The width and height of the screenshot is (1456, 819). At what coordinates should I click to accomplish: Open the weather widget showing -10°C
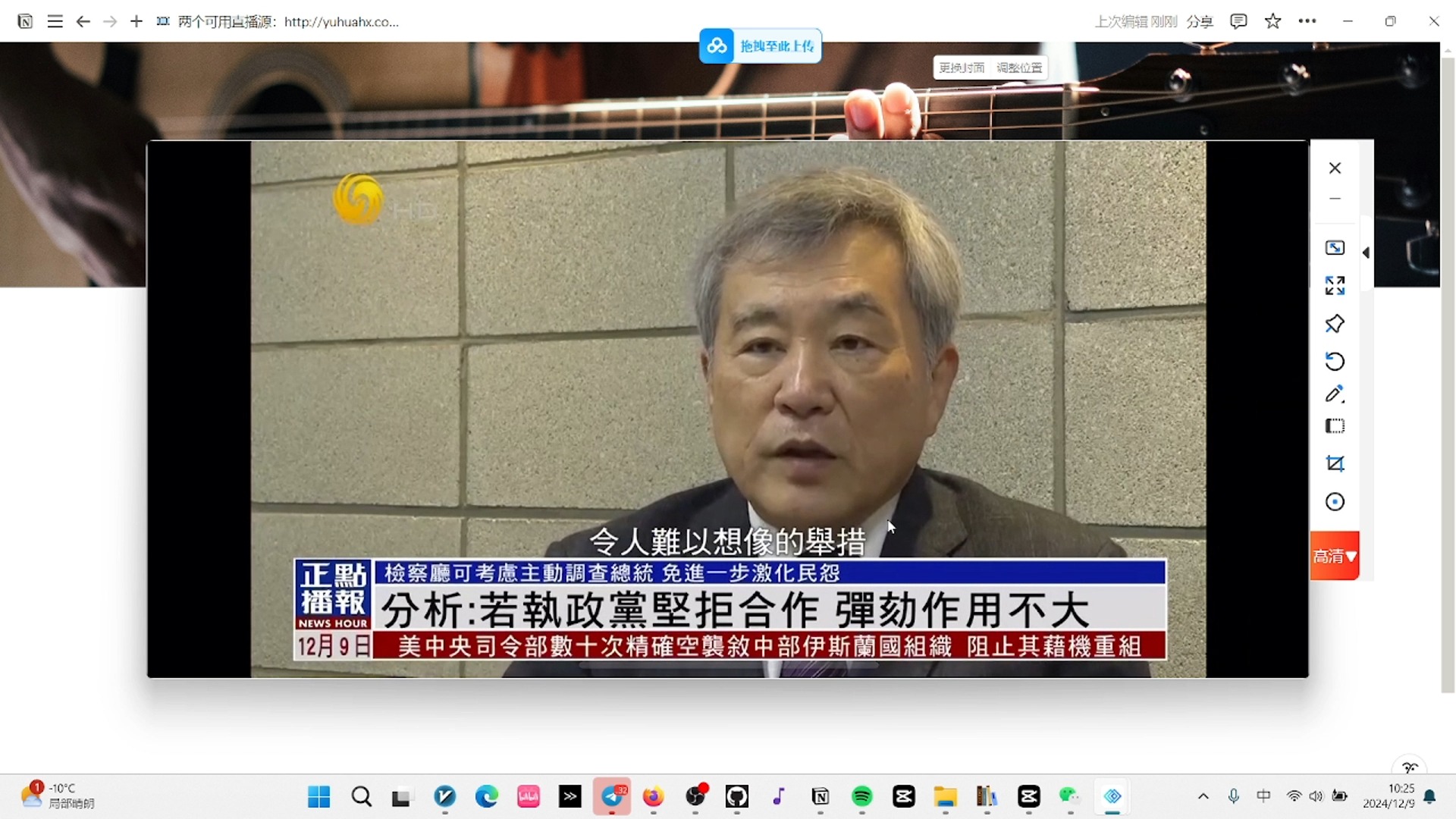(58, 796)
